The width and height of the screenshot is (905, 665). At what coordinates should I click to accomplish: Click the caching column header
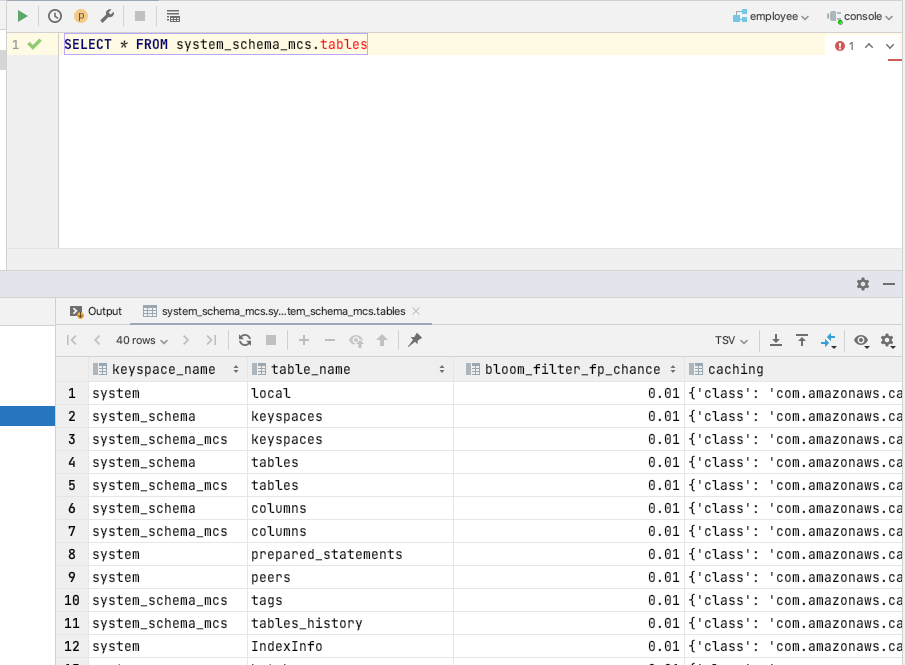point(793,369)
